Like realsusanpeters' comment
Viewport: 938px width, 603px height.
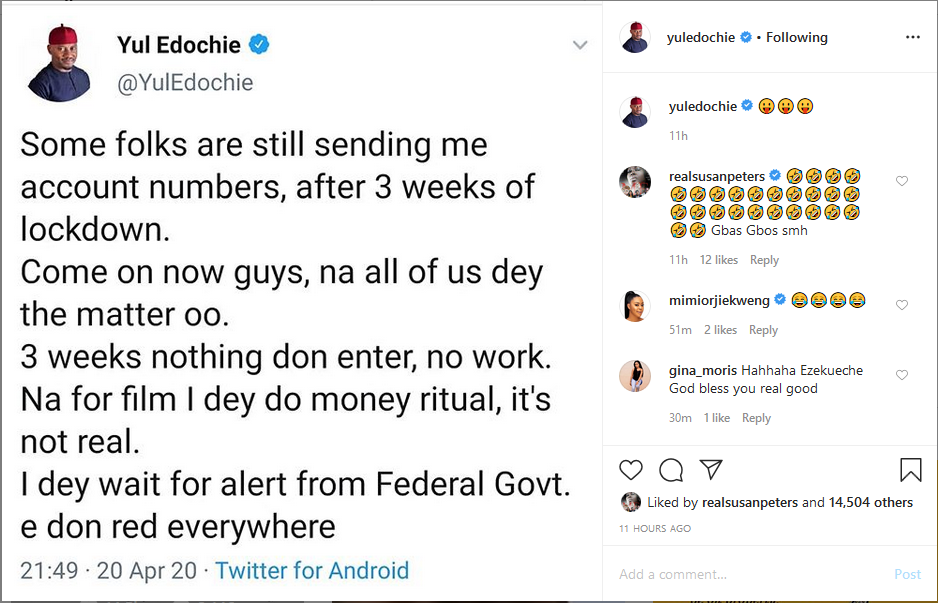point(902,181)
